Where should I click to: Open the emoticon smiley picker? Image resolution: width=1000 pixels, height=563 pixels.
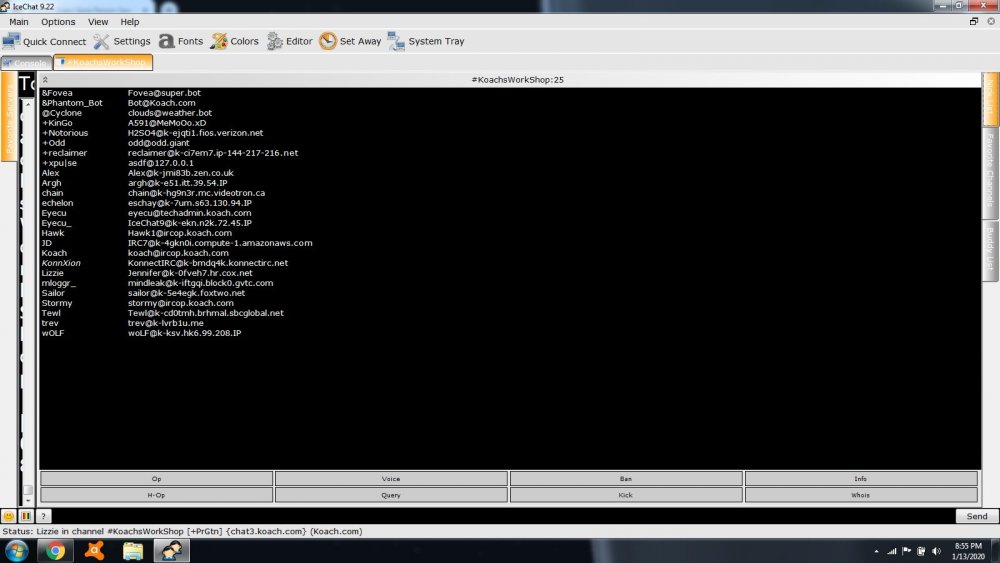click(9, 516)
